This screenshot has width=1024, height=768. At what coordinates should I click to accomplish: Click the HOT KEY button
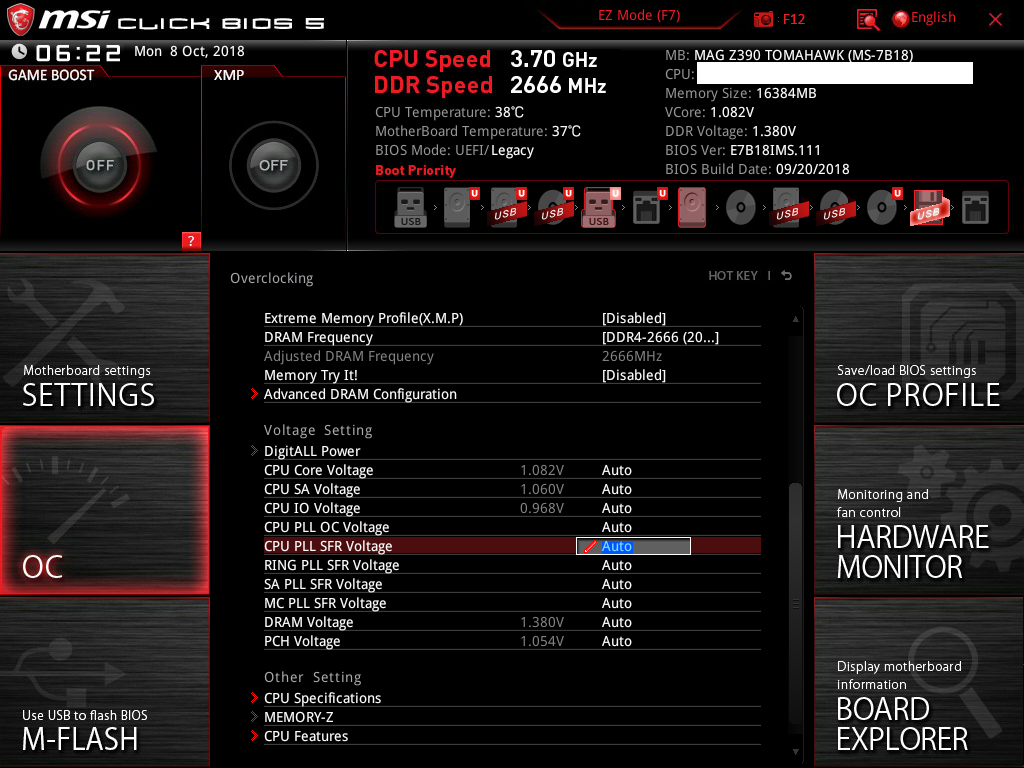click(x=733, y=276)
